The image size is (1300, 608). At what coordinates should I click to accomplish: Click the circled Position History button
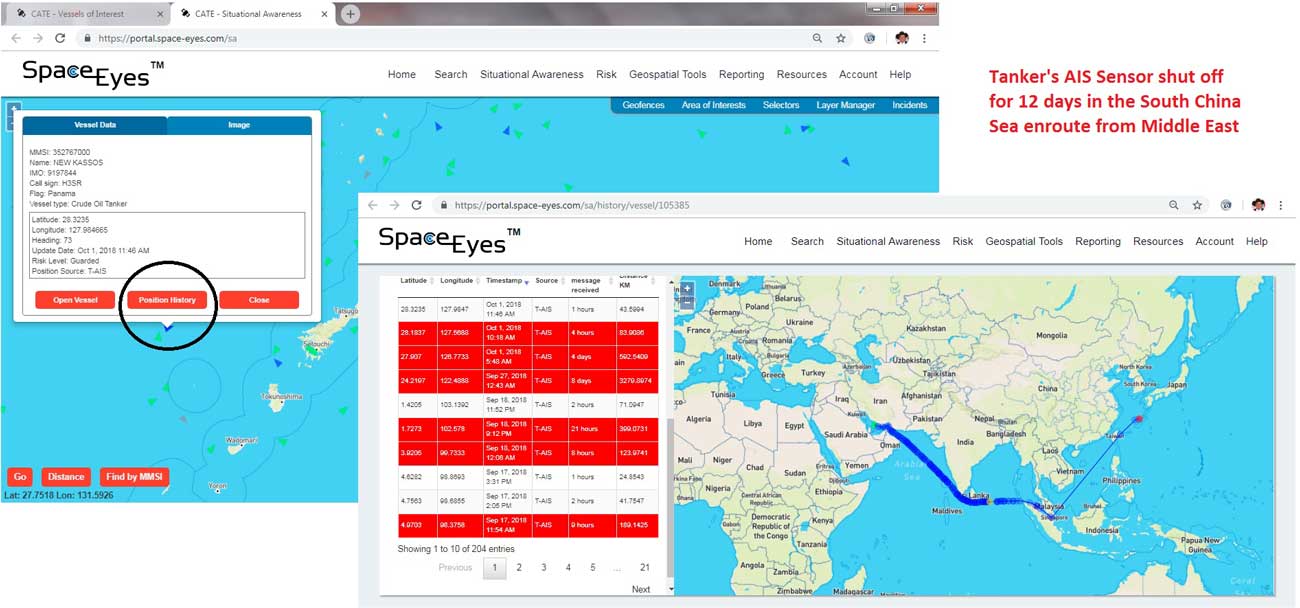[166, 298]
